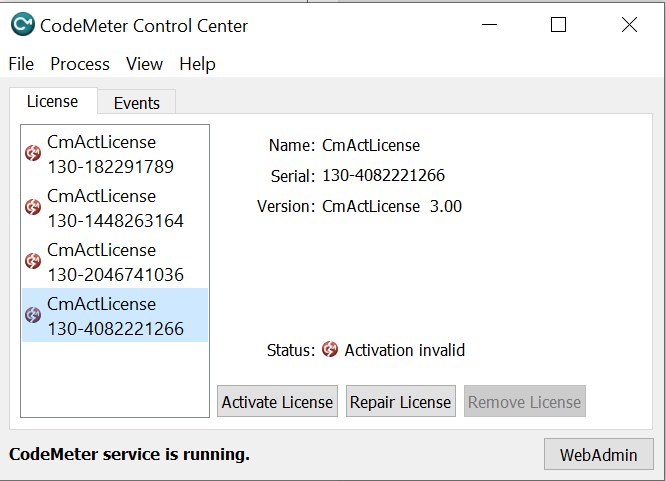Click status icon of selected license 130-4082221266
The width and height of the screenshot is (666, 481).
coord(33,315)
